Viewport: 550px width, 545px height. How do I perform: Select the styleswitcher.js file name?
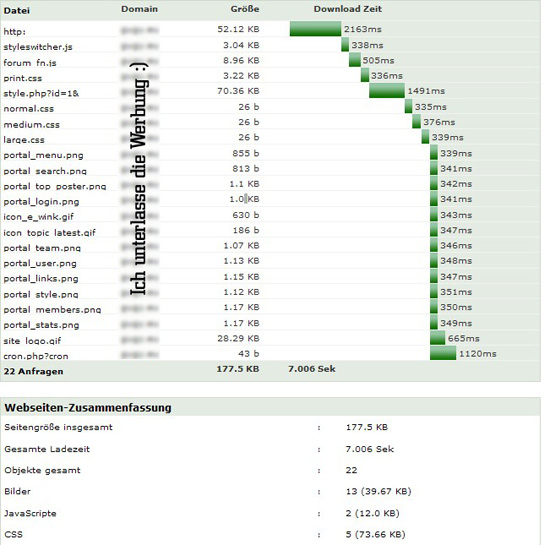tap(38, 47)
